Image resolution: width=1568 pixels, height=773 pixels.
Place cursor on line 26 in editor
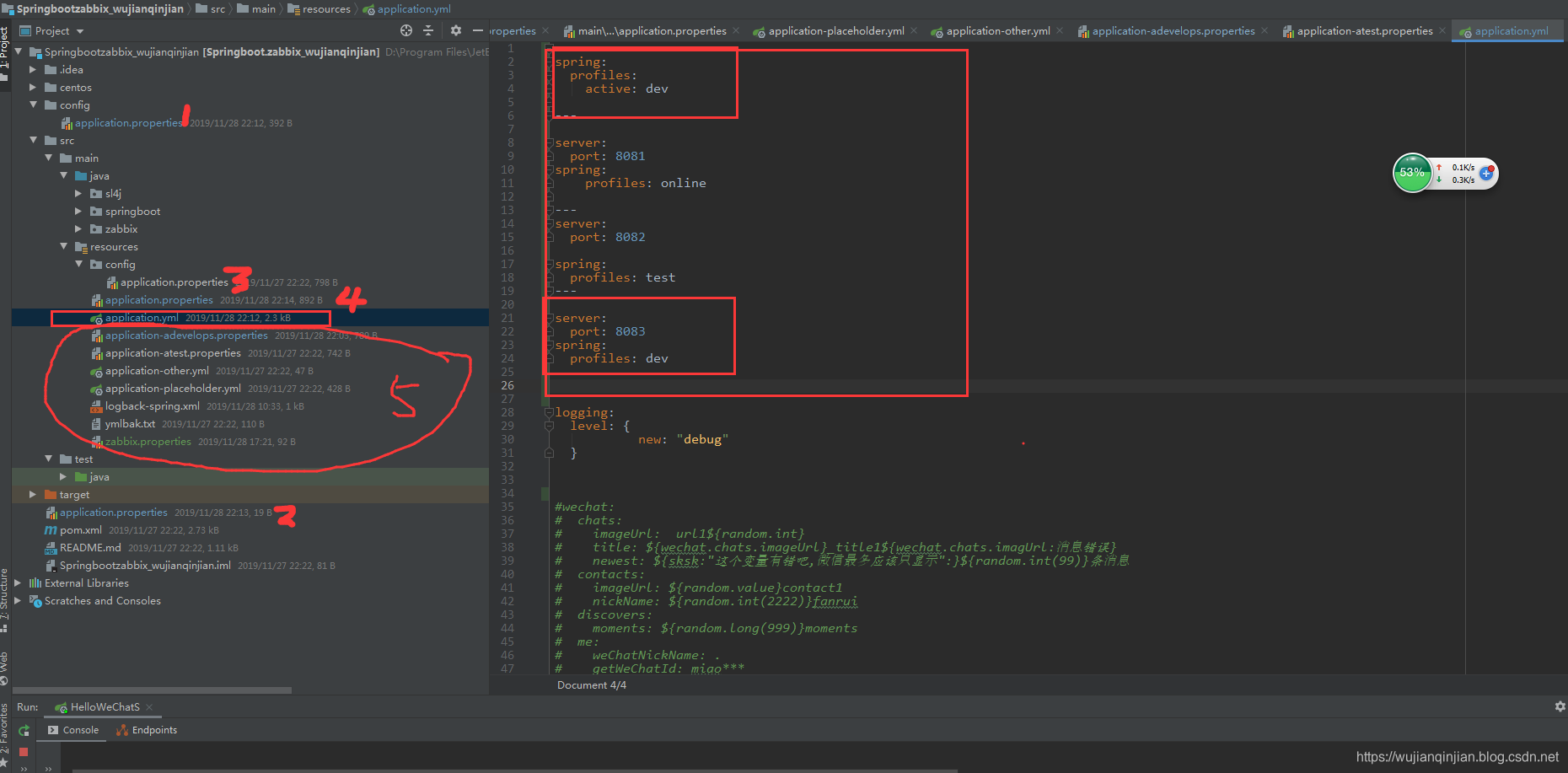1003,385
